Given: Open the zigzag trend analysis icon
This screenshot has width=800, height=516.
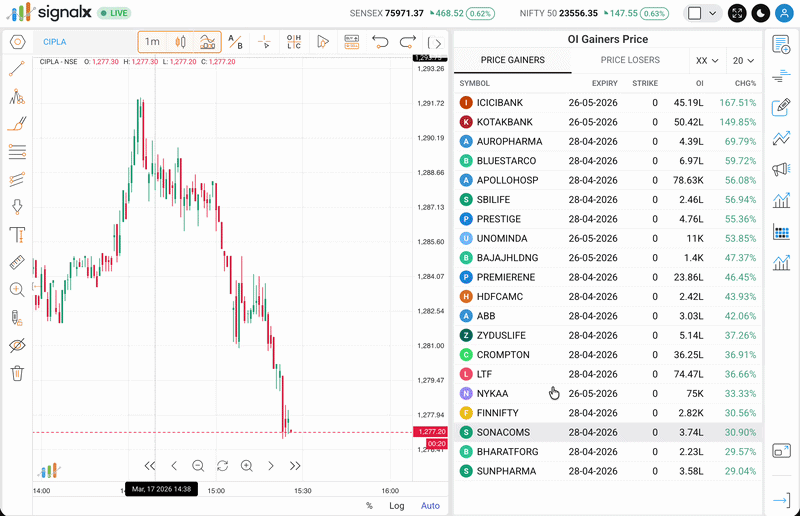Looking at the screenshot, I should point(781,138).
